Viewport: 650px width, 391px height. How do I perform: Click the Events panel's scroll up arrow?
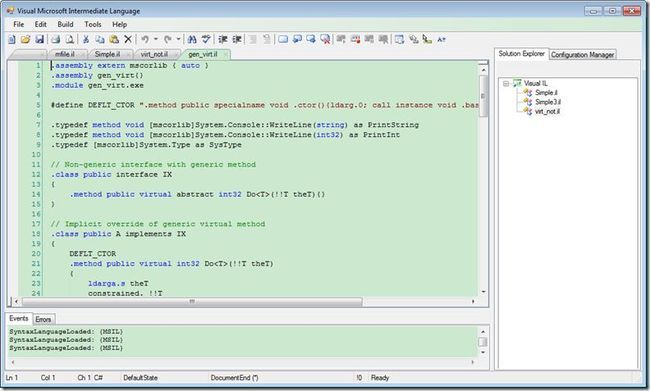coord(483,332)
